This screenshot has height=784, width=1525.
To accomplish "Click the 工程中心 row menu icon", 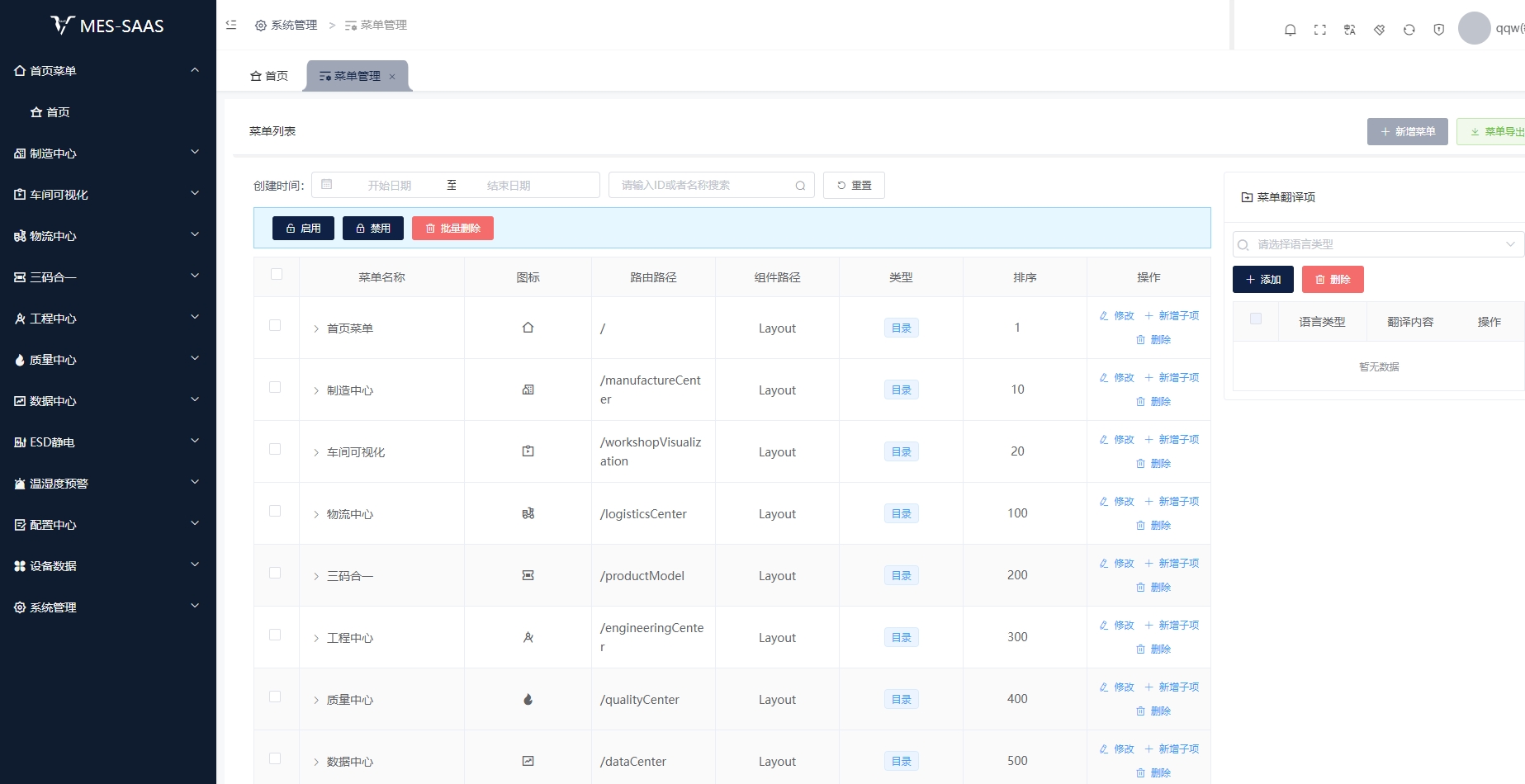I will (528, 637).
